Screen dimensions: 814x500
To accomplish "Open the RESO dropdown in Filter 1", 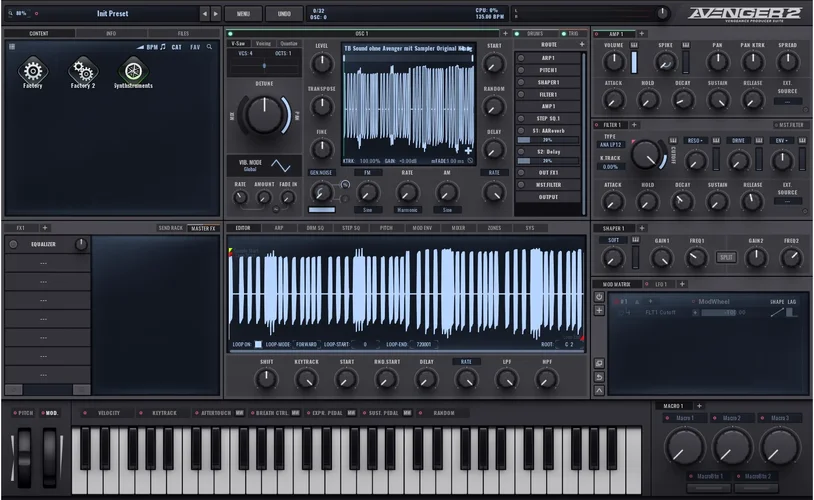I will click(696, 140).
